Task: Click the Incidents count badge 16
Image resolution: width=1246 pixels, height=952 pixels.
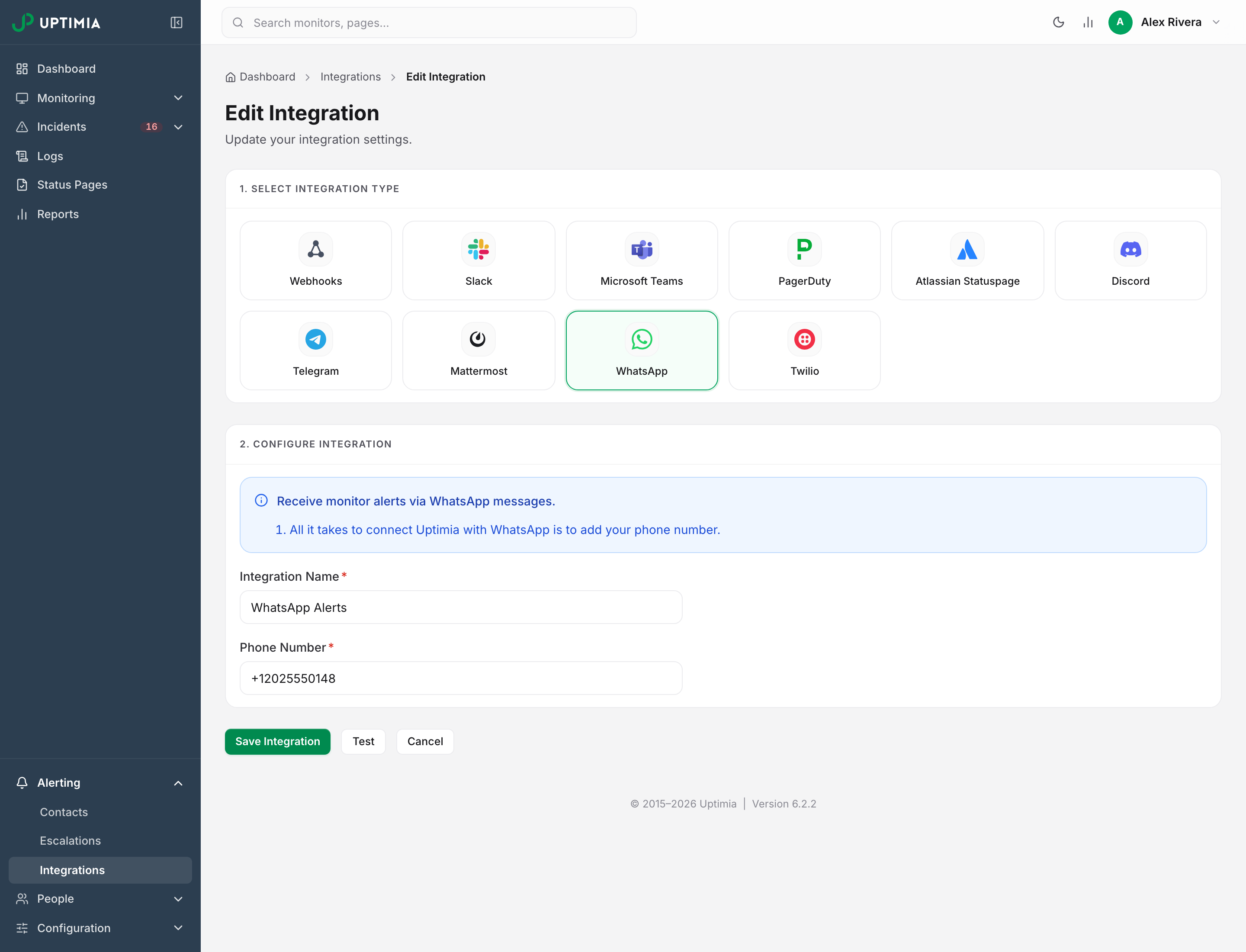Action: (x=151, y=127)
